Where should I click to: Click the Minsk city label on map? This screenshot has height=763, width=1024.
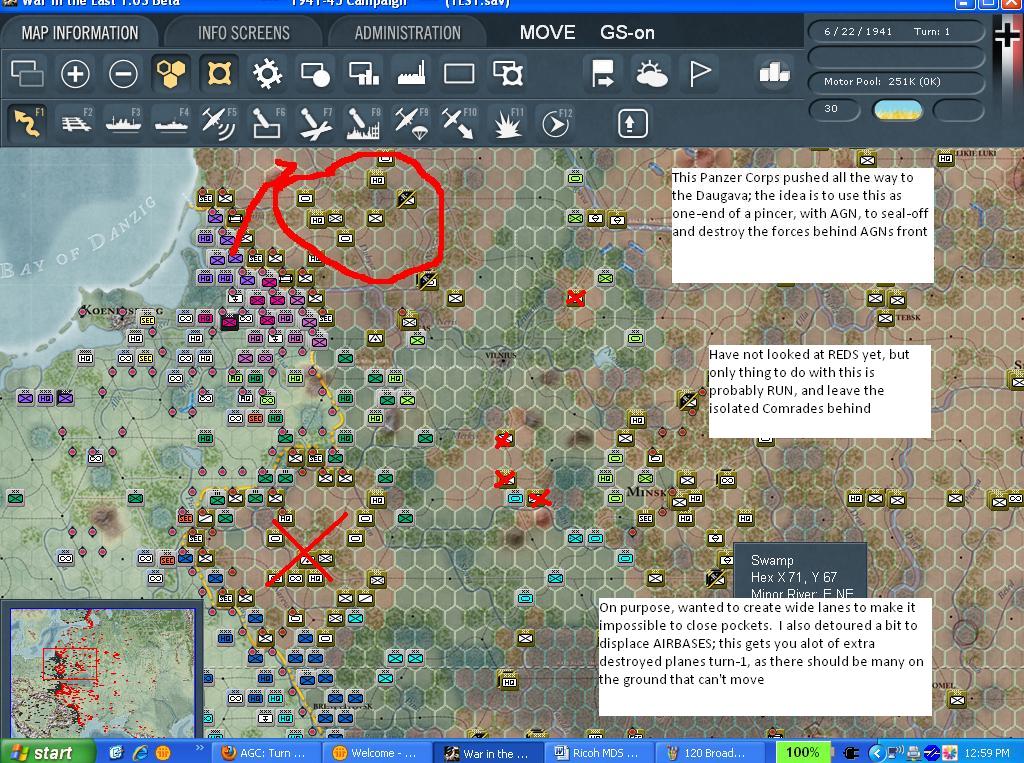tap(647, 491)
